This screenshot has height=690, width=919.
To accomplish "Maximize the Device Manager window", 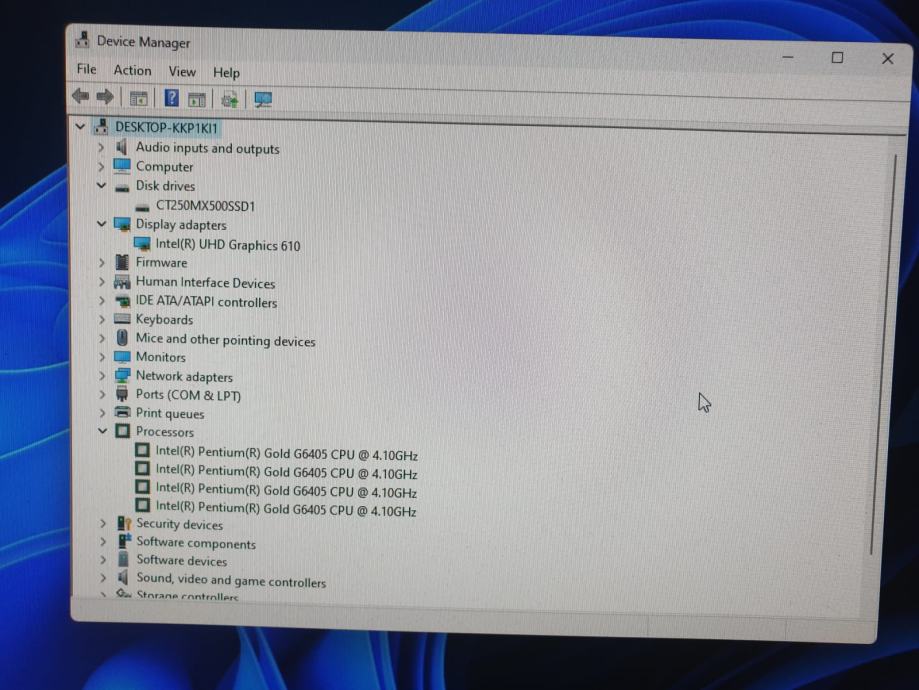I will click(x=838, y=57).
